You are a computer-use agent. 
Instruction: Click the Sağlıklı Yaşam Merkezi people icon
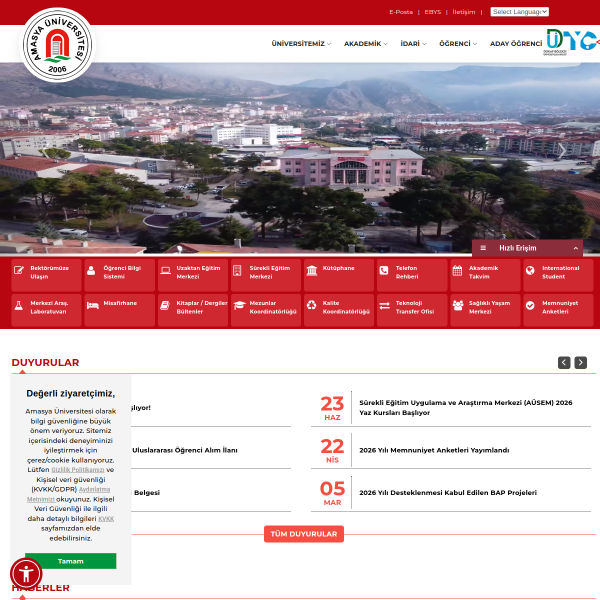[x=458, y=305]
